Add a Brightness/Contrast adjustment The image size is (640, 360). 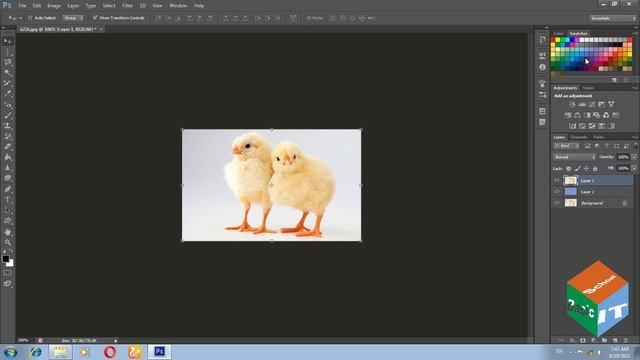pos(572,104)
